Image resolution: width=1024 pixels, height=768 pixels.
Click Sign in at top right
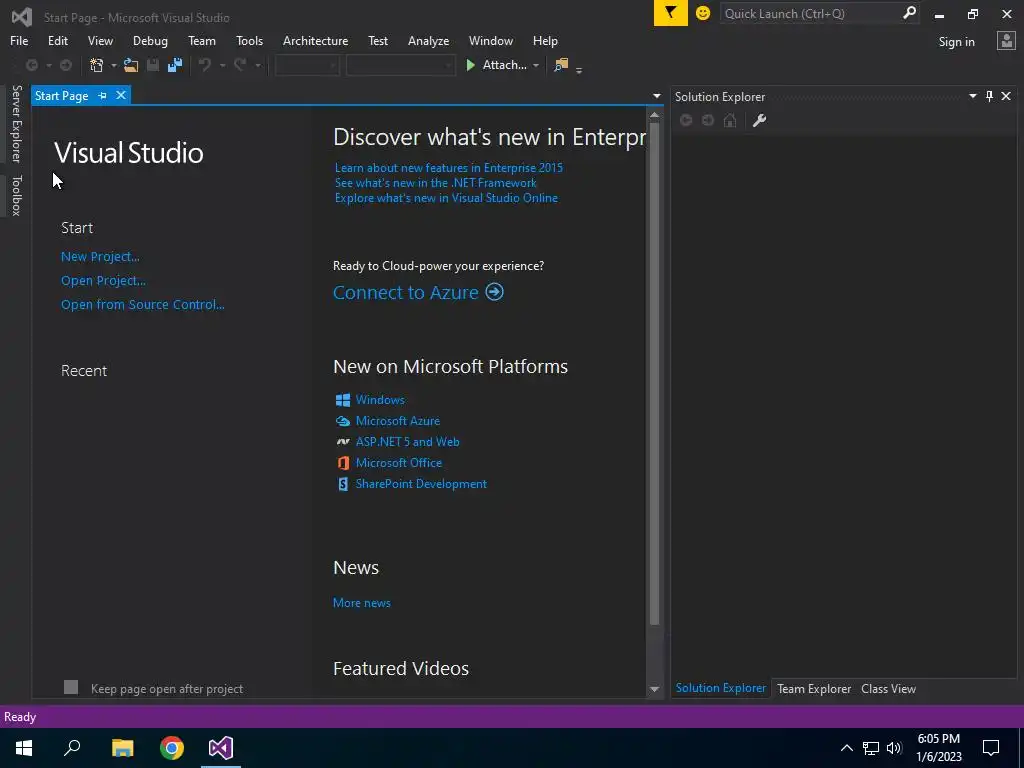click(956, 42)
